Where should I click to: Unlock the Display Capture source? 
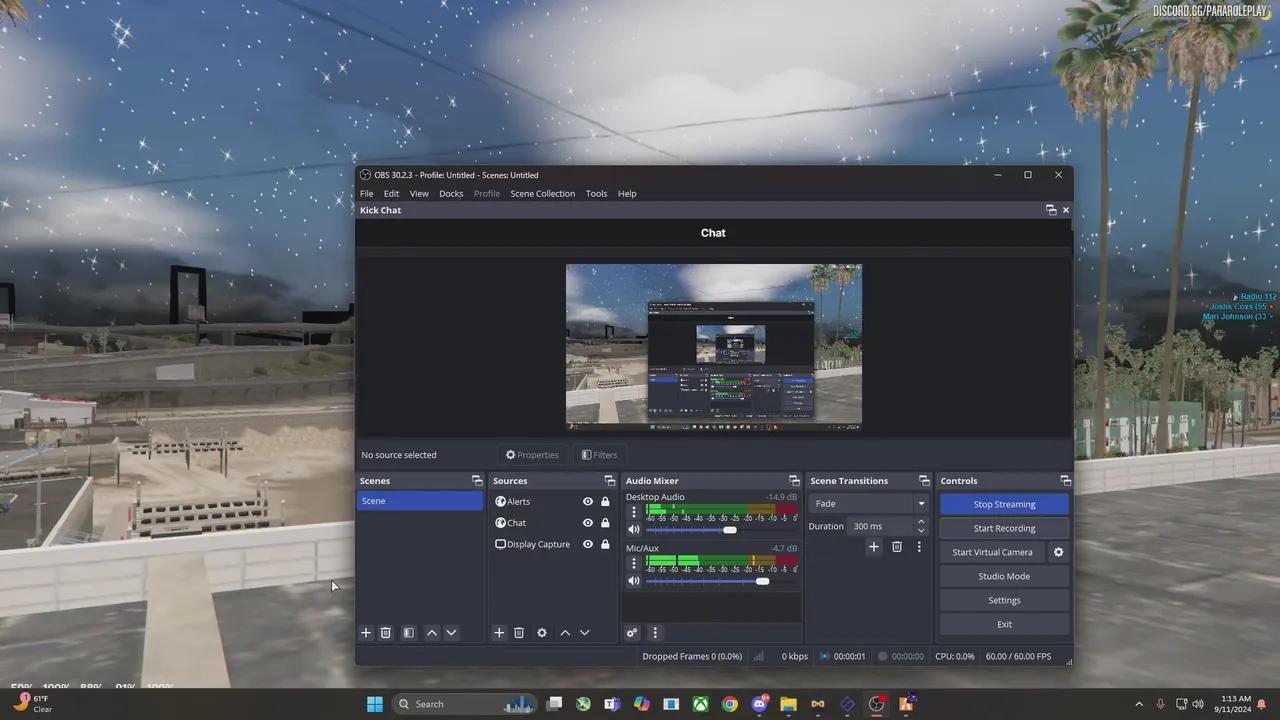click(x=605, y=545)
